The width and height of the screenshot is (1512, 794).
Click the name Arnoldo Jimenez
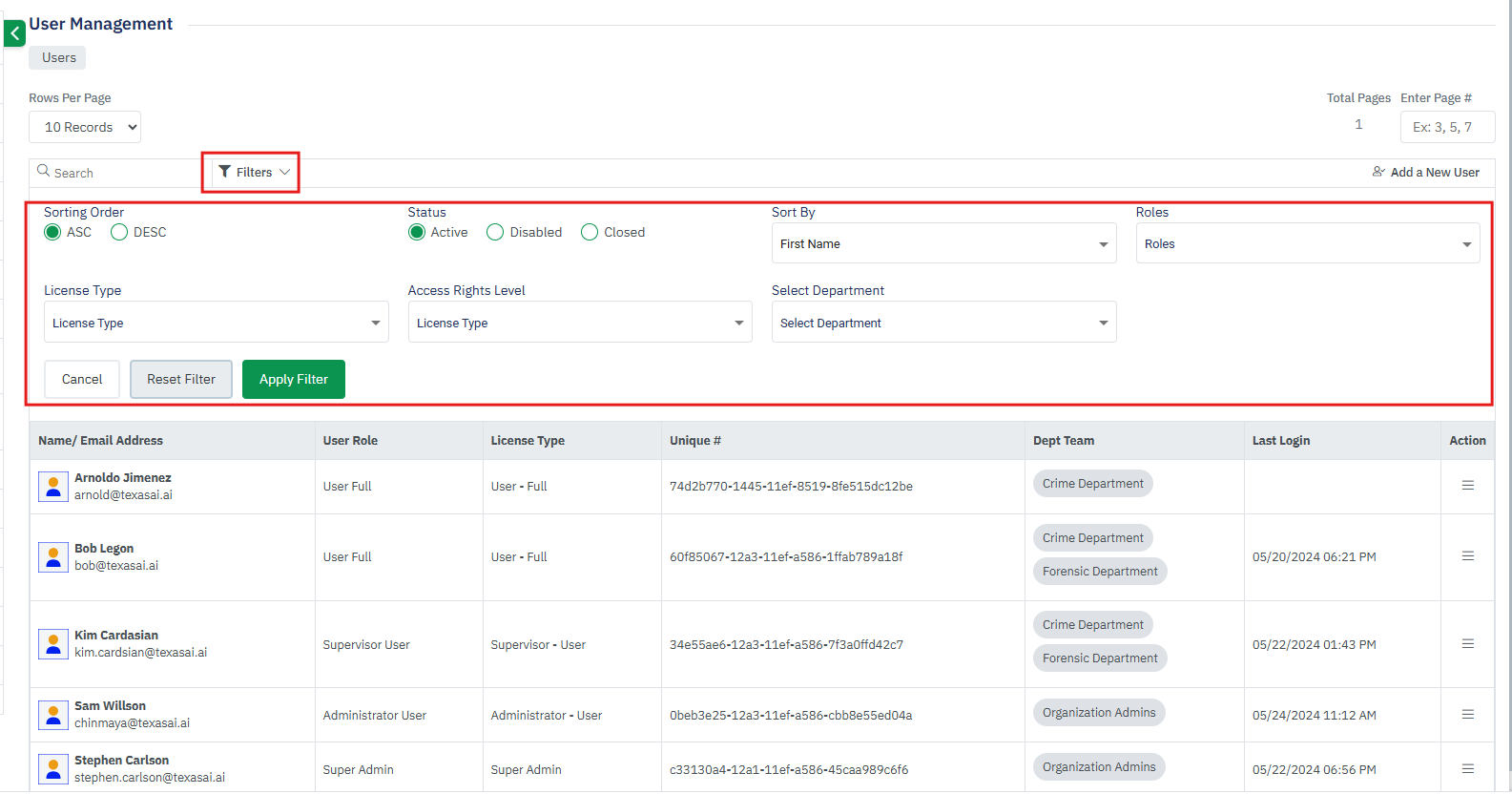coord(123,478)
